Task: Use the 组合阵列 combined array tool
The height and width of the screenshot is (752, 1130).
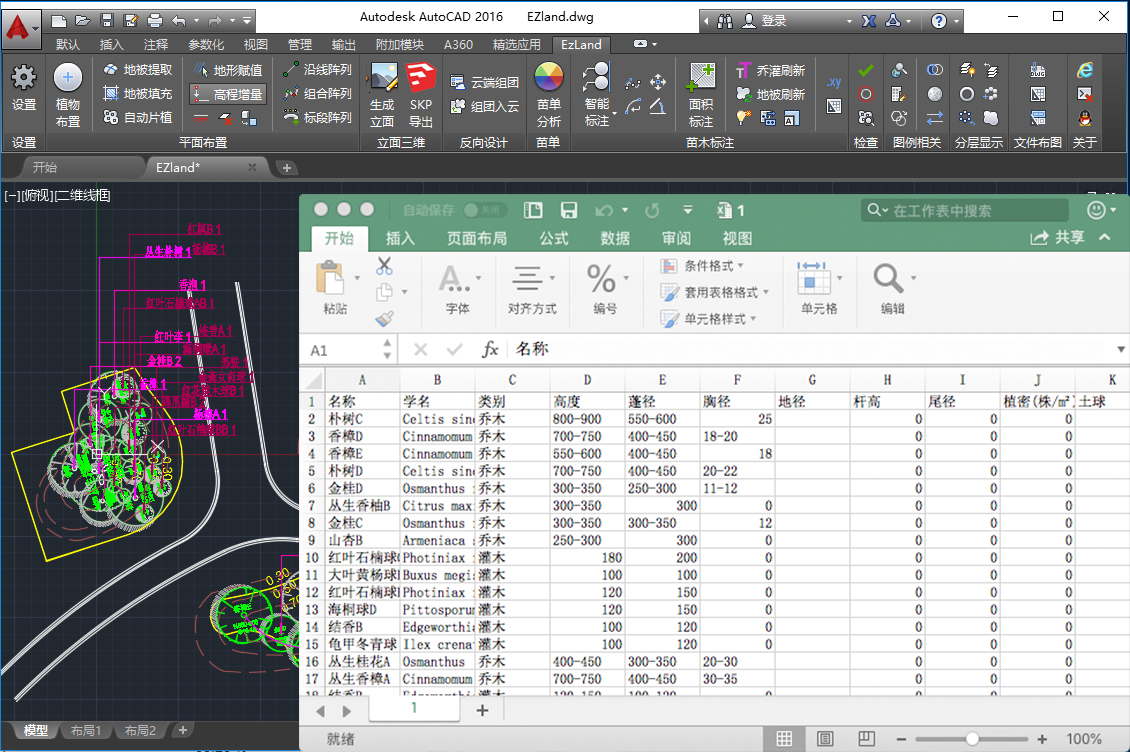Action: click(x=317, y=93)
